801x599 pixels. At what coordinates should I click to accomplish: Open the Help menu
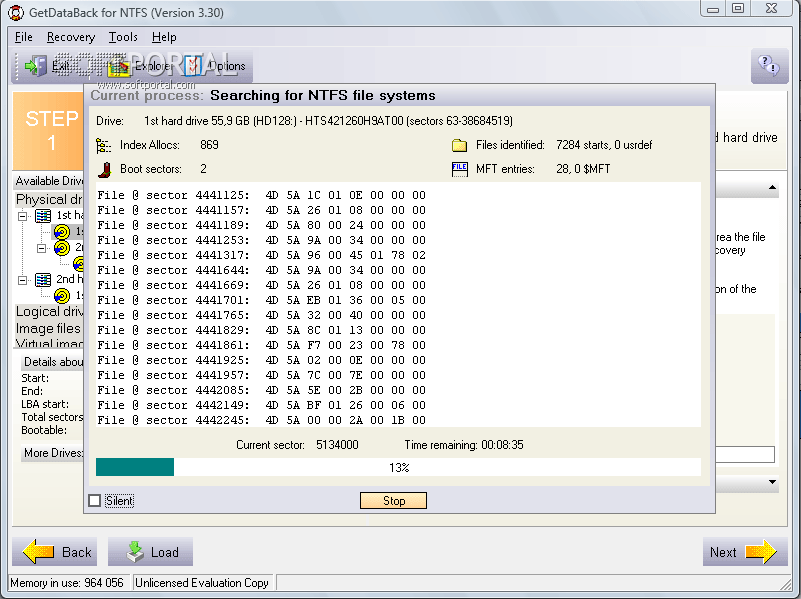pyautogui.click(x=164, y=37)
